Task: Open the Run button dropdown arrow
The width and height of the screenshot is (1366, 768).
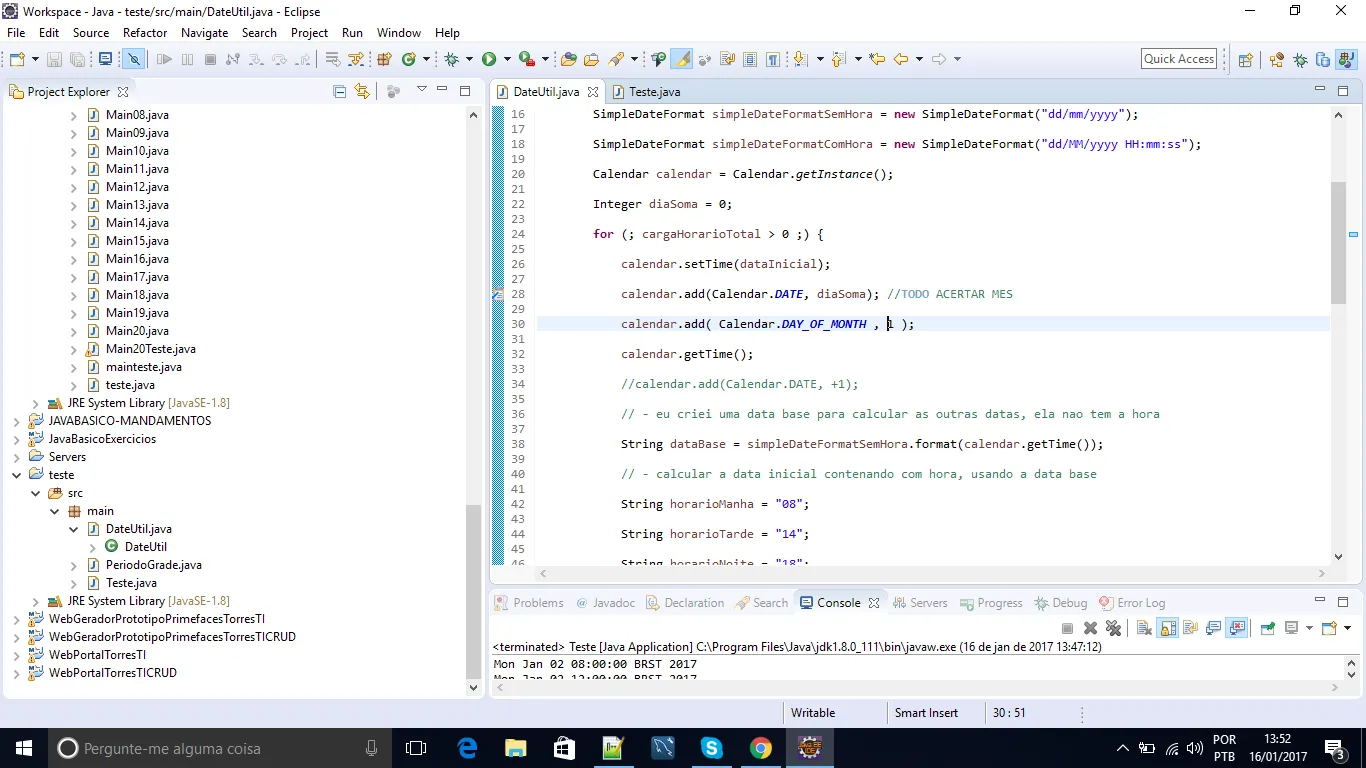Action: (507, 60)
